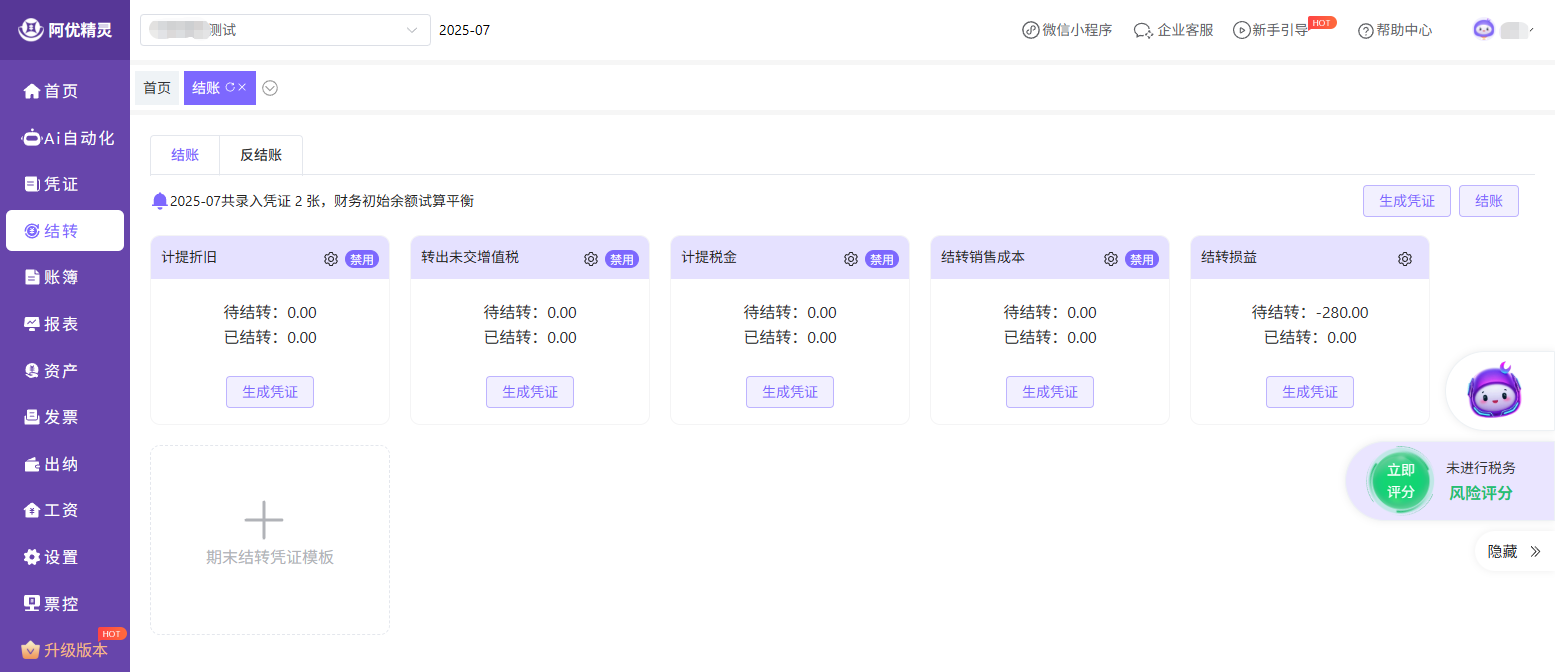Screen dimensions: 1555x672
Task: Click gear icon on 结转损益 card
Action: click(1404, 259)
